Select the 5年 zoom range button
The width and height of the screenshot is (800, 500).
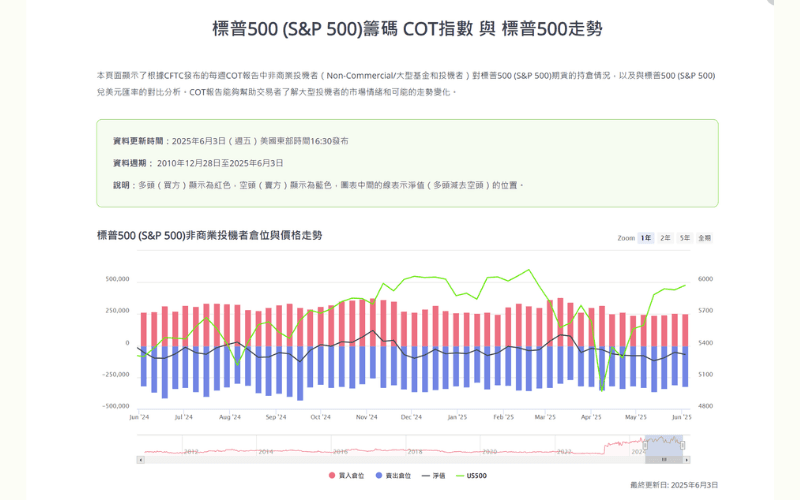[685, 238]
